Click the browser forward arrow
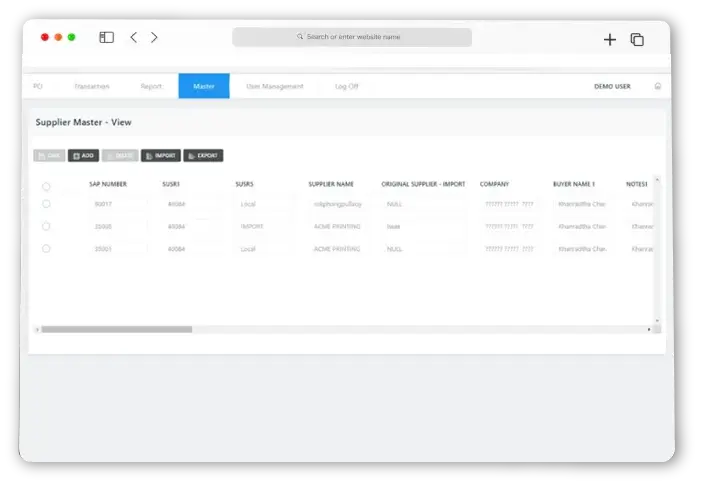 pyautogui.click(x=154, y=38)
